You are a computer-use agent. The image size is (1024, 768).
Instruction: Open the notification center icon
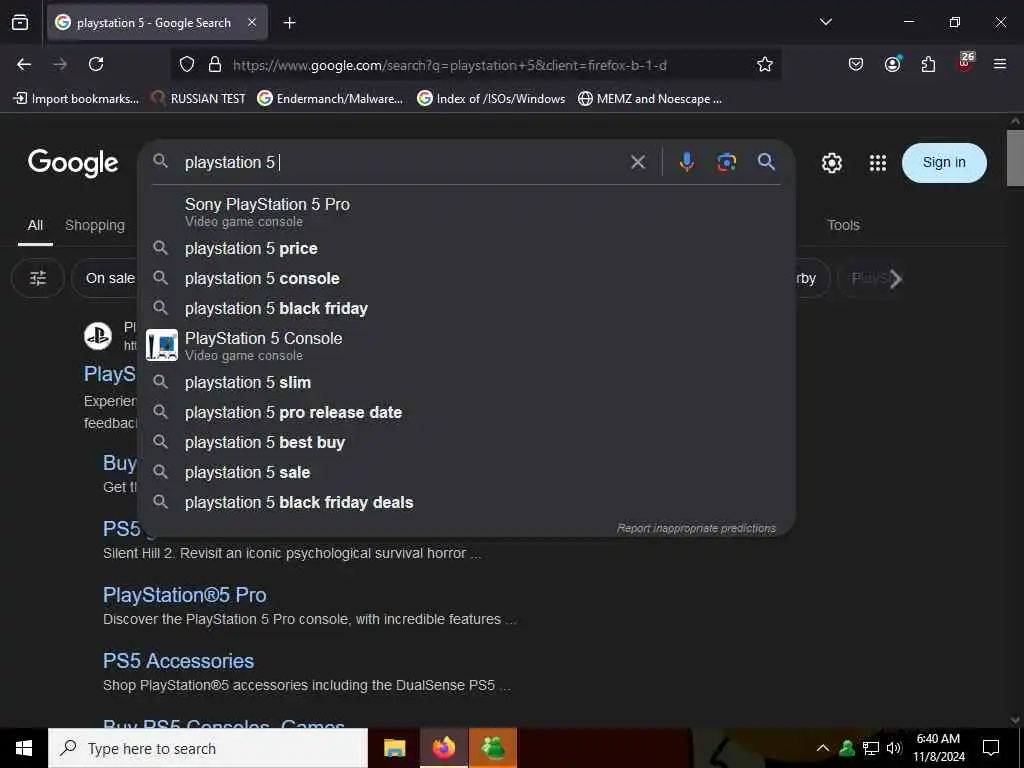pyautogui.click(x=991, y=748)
